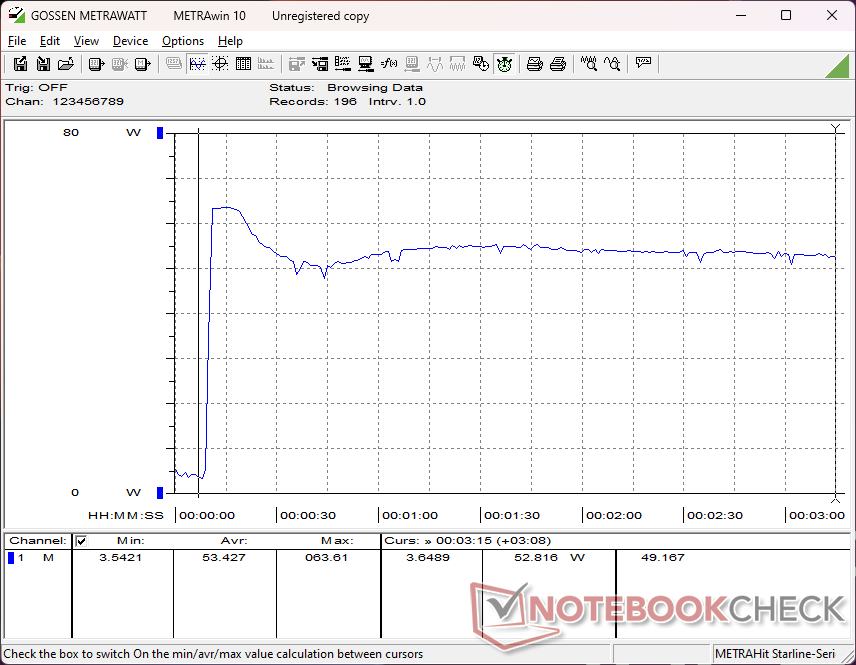This screenshot has height=665, width=856.
Task: Click the right cursor marker at chart bottom
Action: (835, 498)
